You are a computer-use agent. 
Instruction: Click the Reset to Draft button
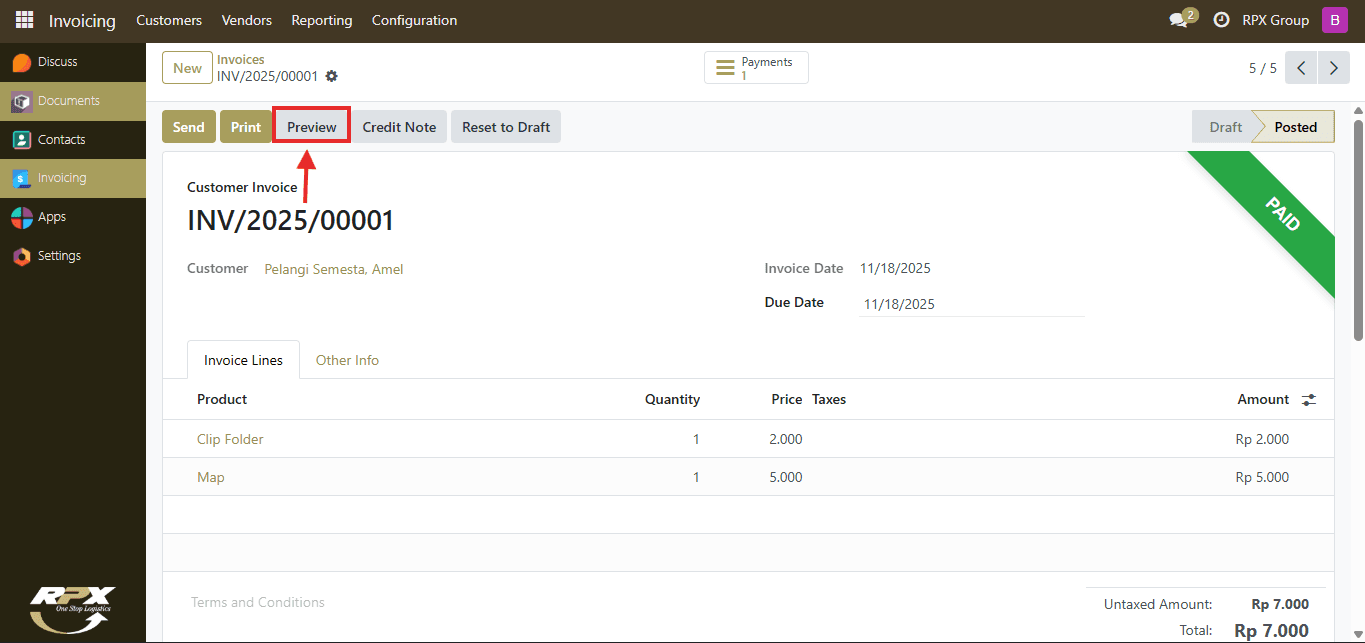point(506,127)
